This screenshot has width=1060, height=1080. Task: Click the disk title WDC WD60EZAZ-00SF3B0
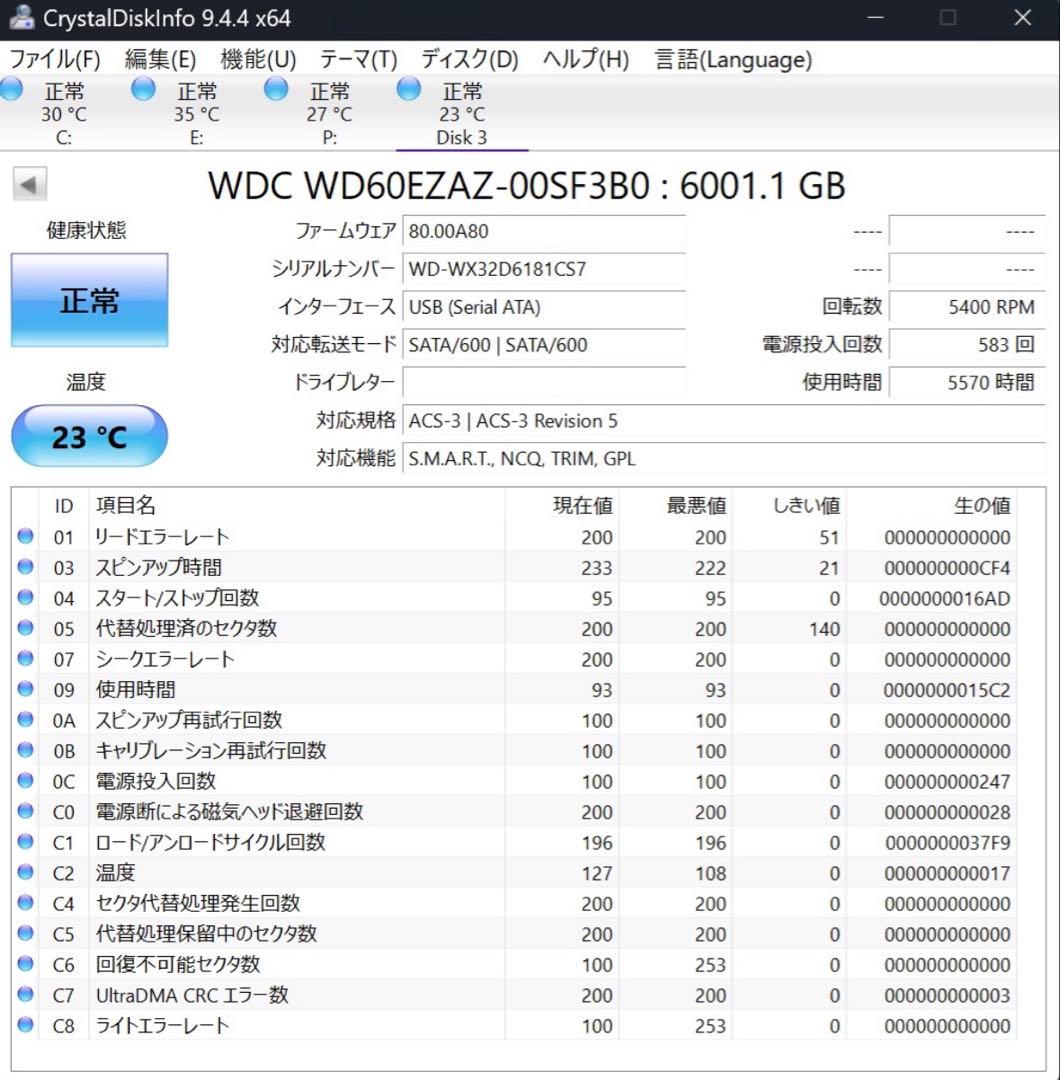(428, 185)
